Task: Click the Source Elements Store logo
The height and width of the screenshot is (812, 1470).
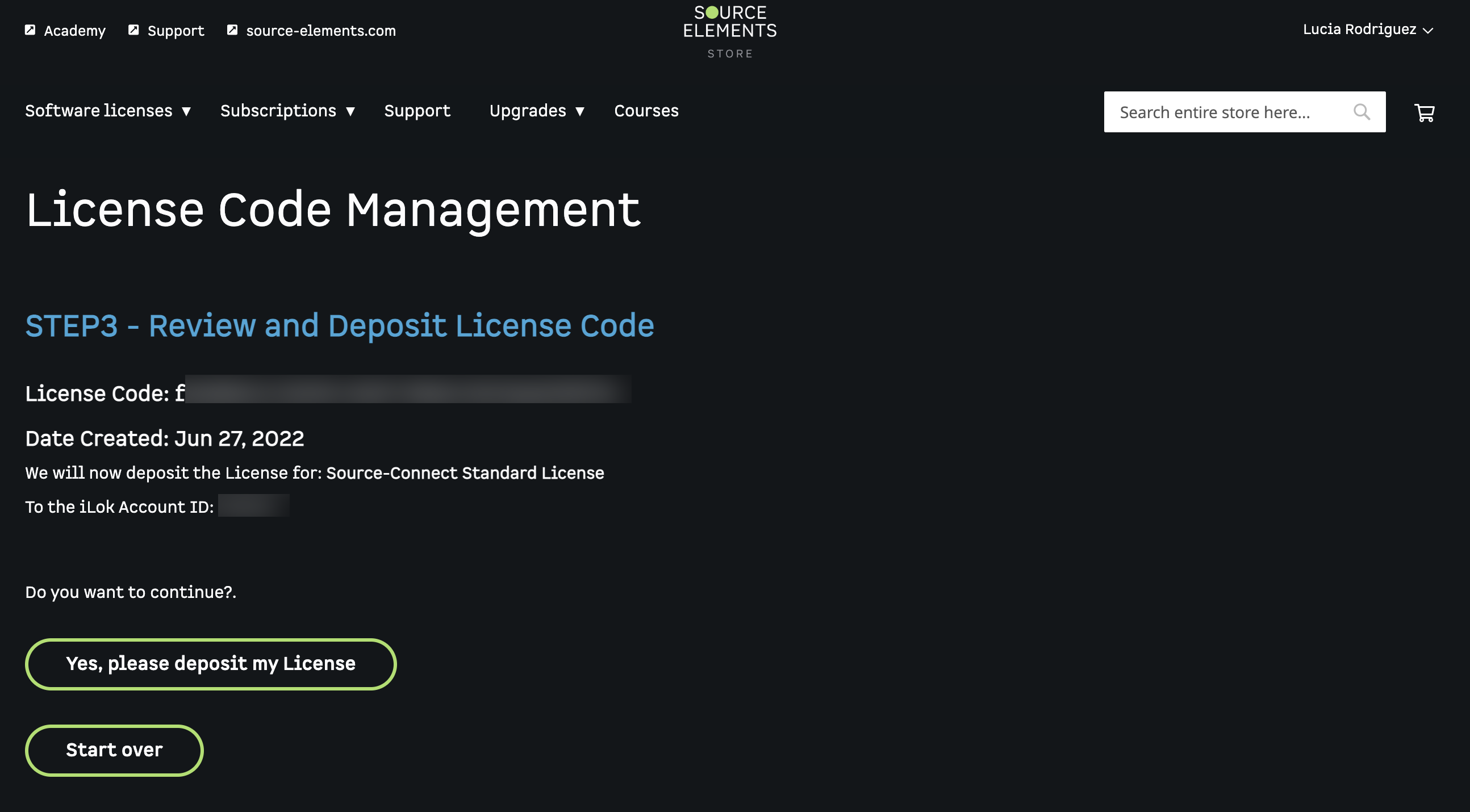Action: coord(730,31)
